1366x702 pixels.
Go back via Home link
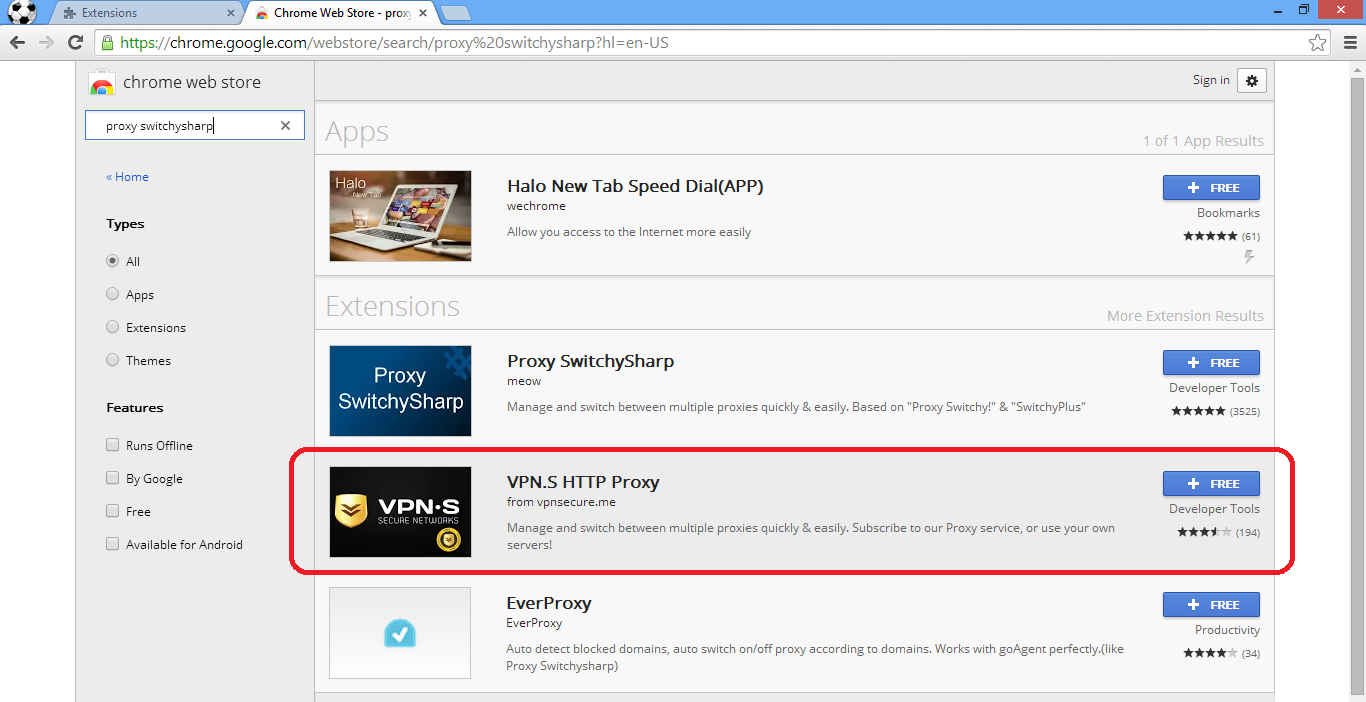click(x=127, y=177)
